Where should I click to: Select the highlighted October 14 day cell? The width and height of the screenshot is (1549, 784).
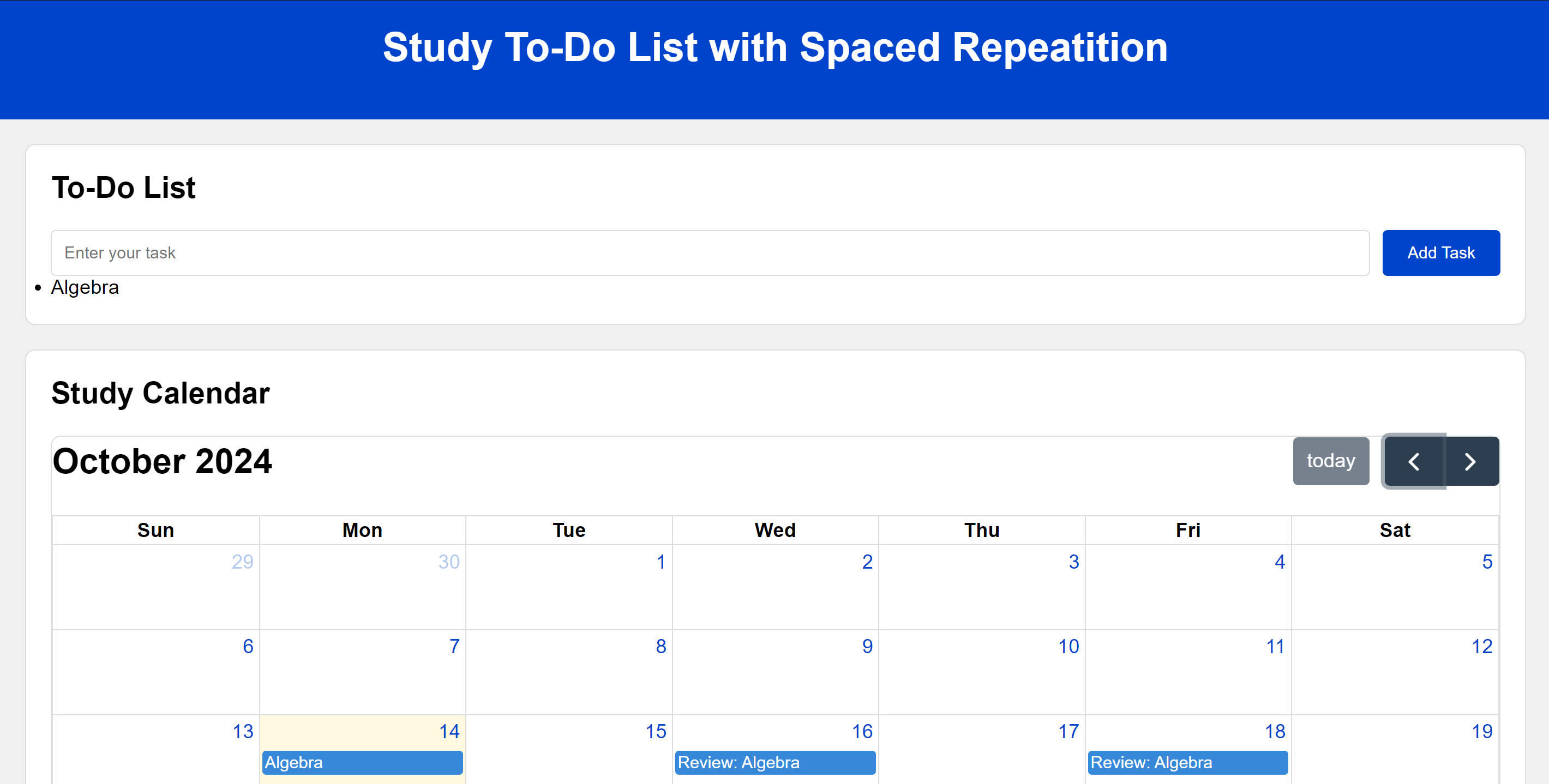[x=362, y=739]
